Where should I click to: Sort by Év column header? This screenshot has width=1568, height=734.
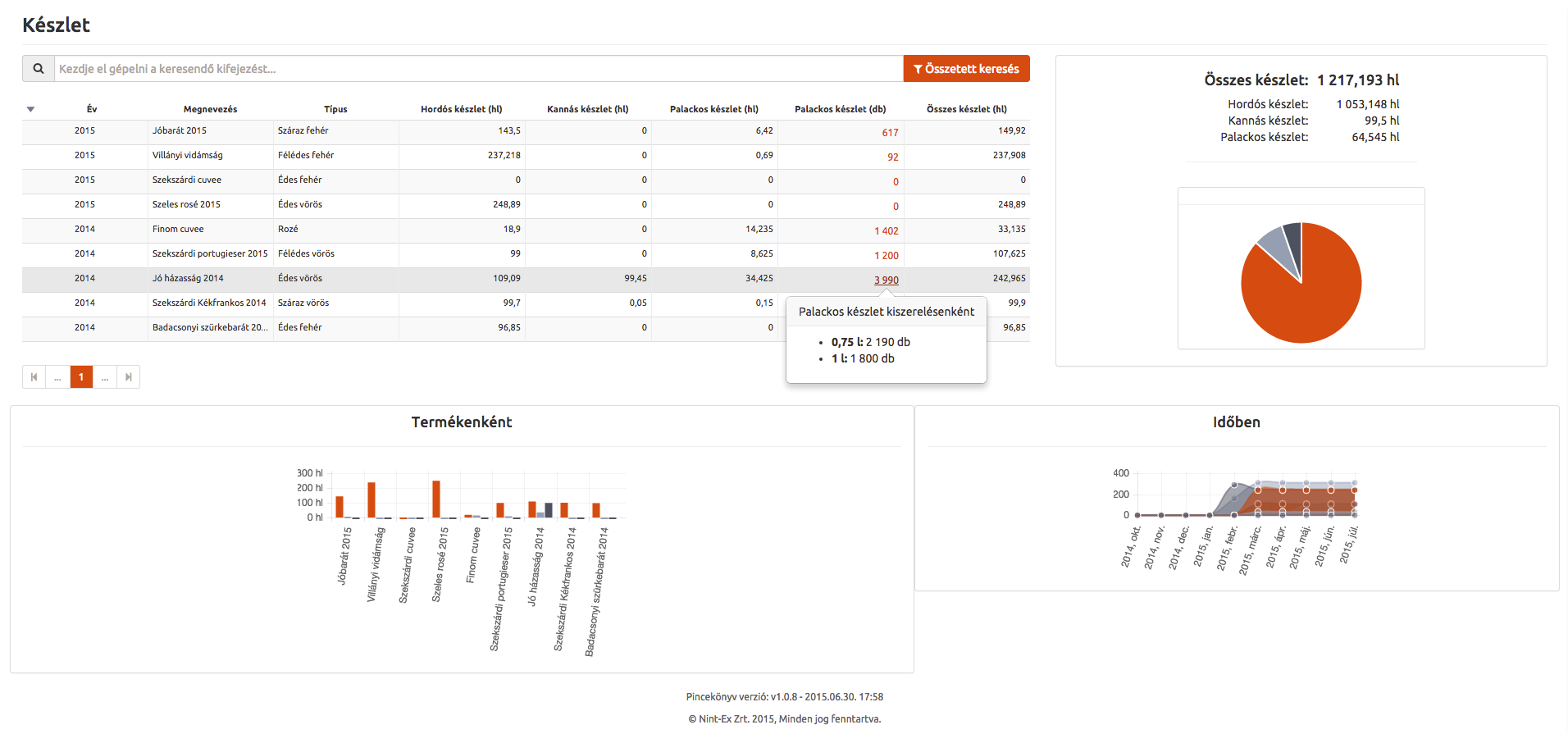click(92, 109)
